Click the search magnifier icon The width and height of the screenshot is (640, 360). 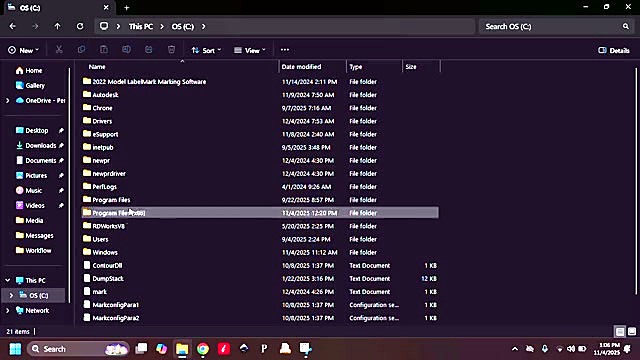point(626,26)
